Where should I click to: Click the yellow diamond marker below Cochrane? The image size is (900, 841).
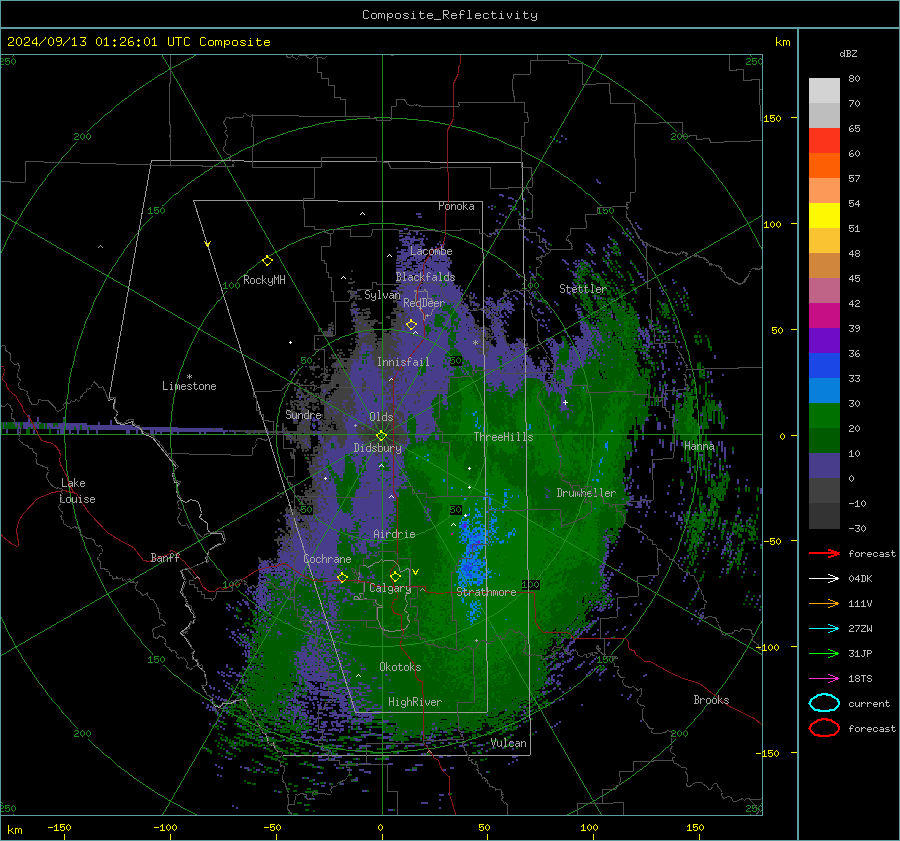point(342,577)
